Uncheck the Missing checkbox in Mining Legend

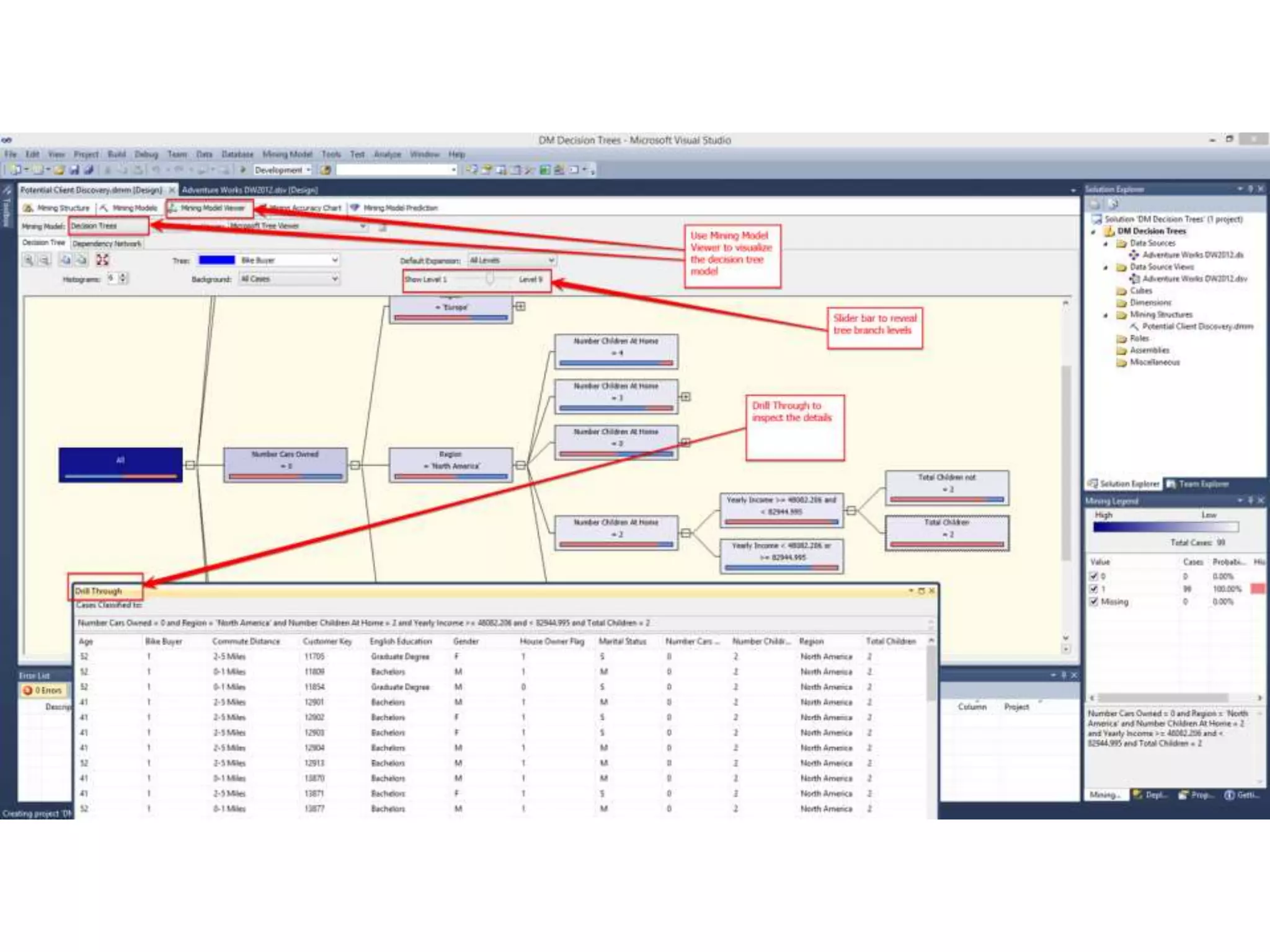pyautogui.click(x=1094, y=601)
